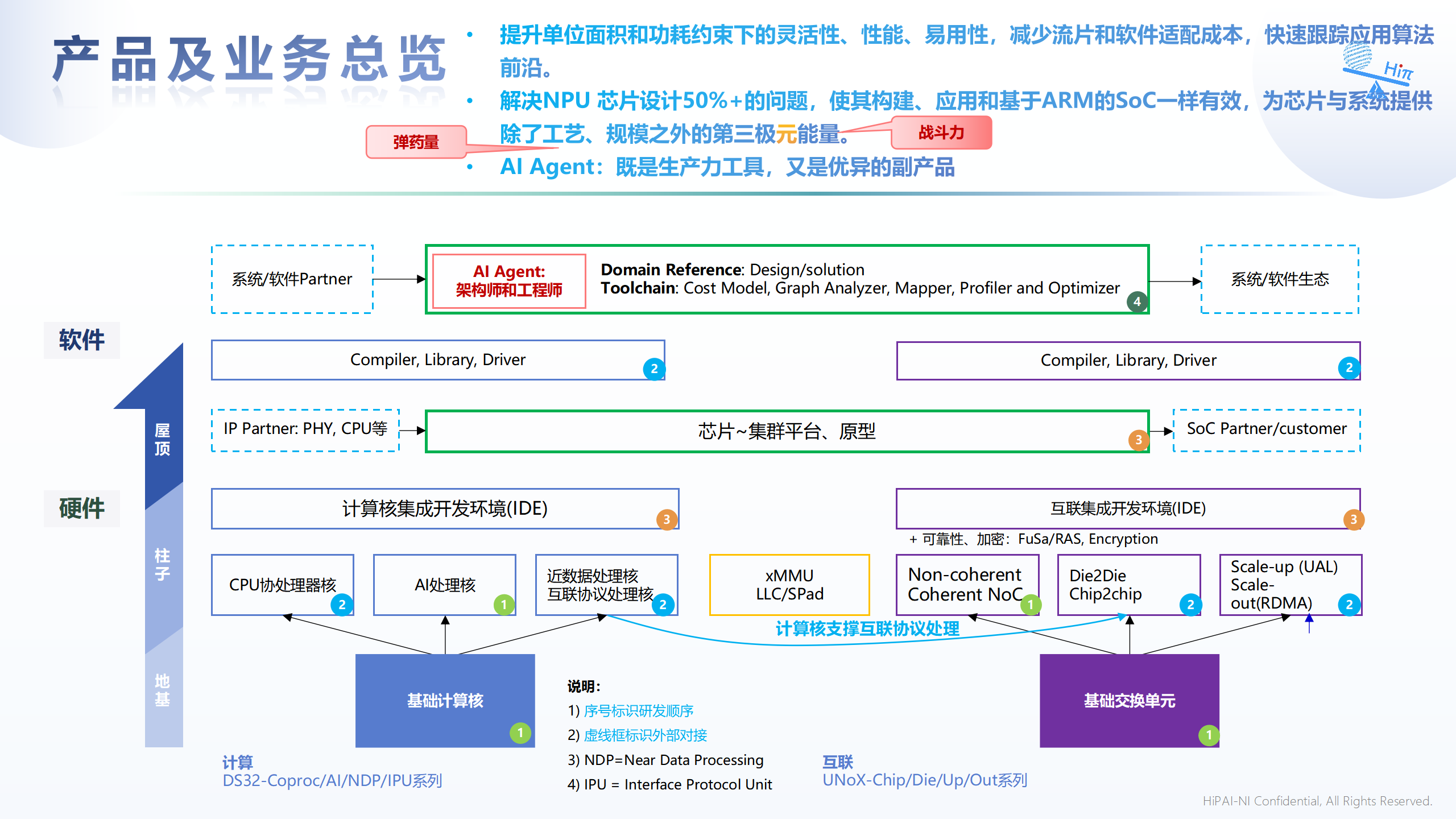Click the xMMU LLC/SPad yellow box
The width and height of the screenshot is (1456, 819).
point(789,585)
